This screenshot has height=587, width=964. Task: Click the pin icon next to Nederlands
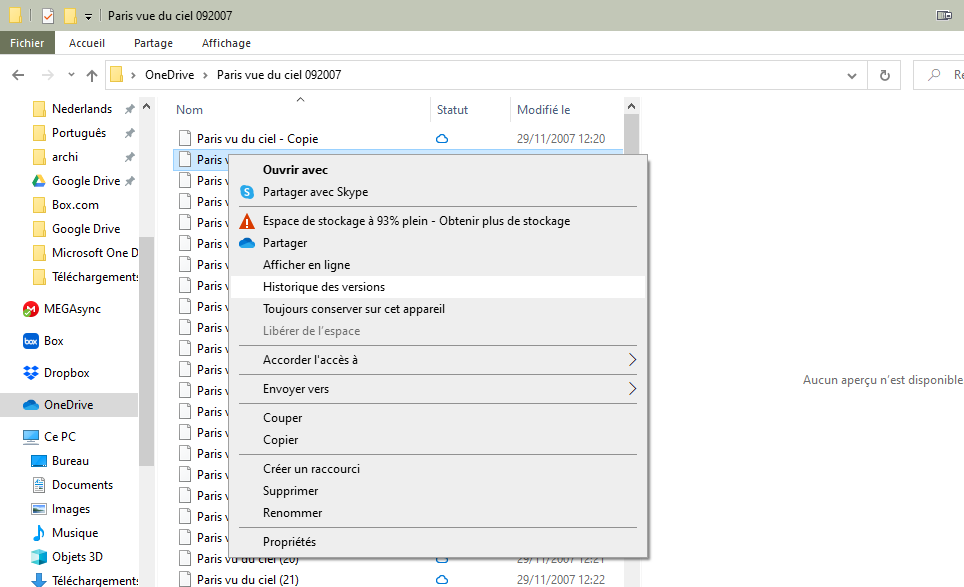click(x=129, y=109)
